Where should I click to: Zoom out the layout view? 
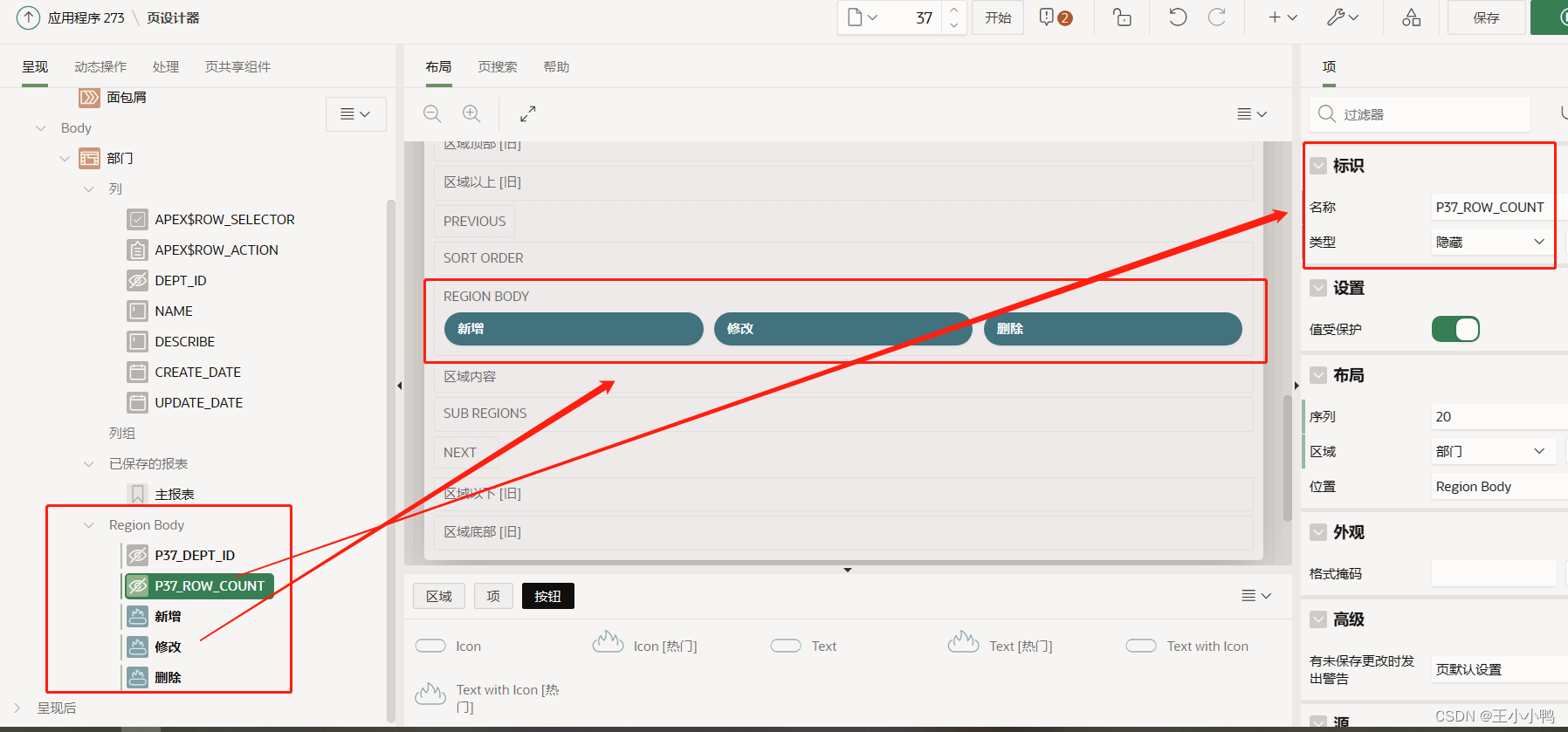[x=432, y=113]
